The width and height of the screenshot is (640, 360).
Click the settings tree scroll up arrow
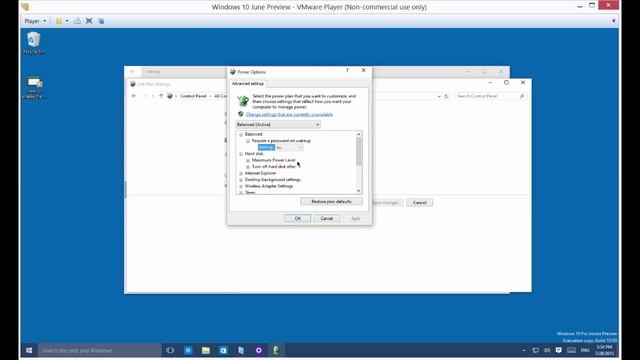[x=359, y=134]
